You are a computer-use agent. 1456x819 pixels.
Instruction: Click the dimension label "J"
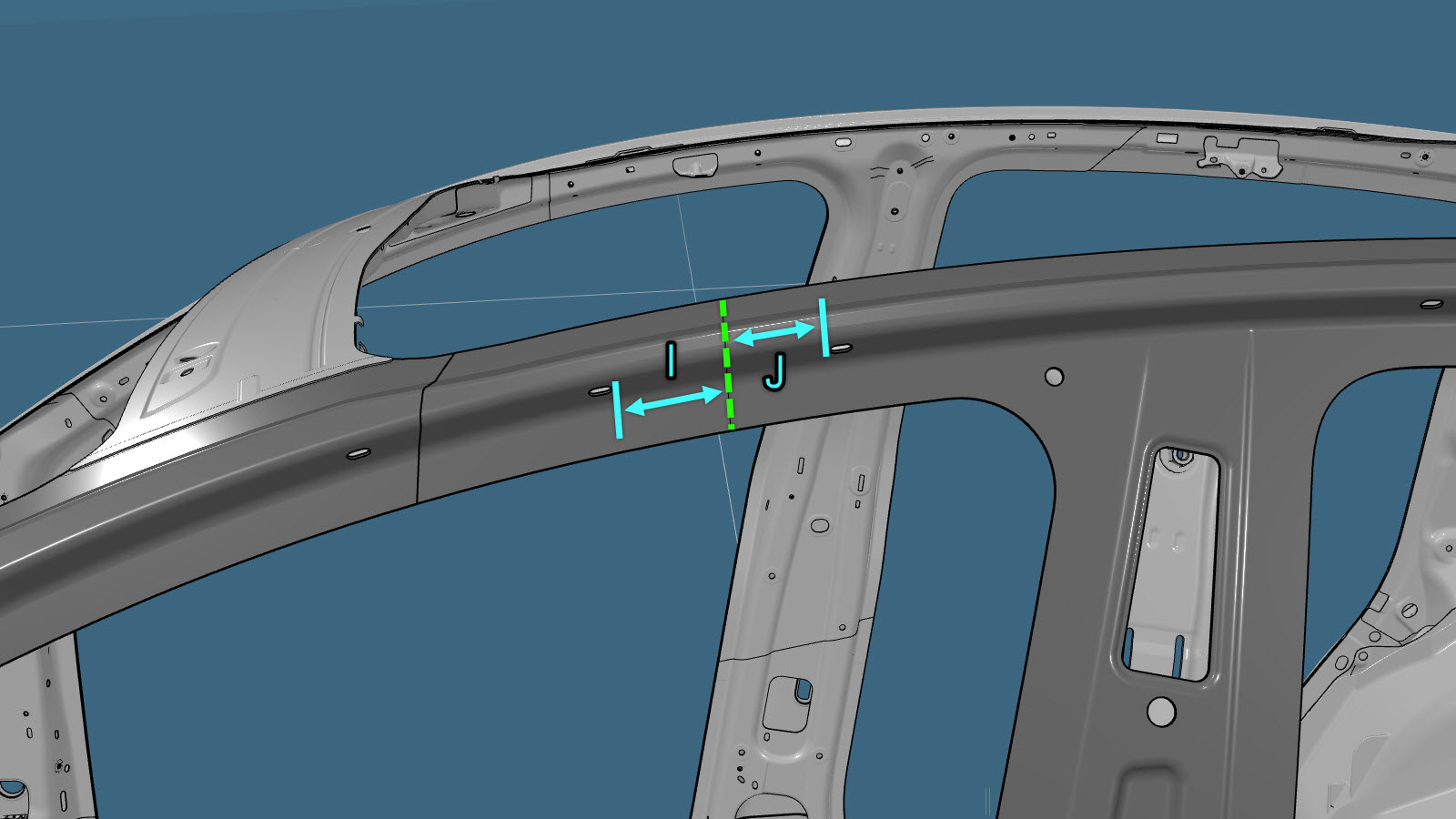click(773, 371)
